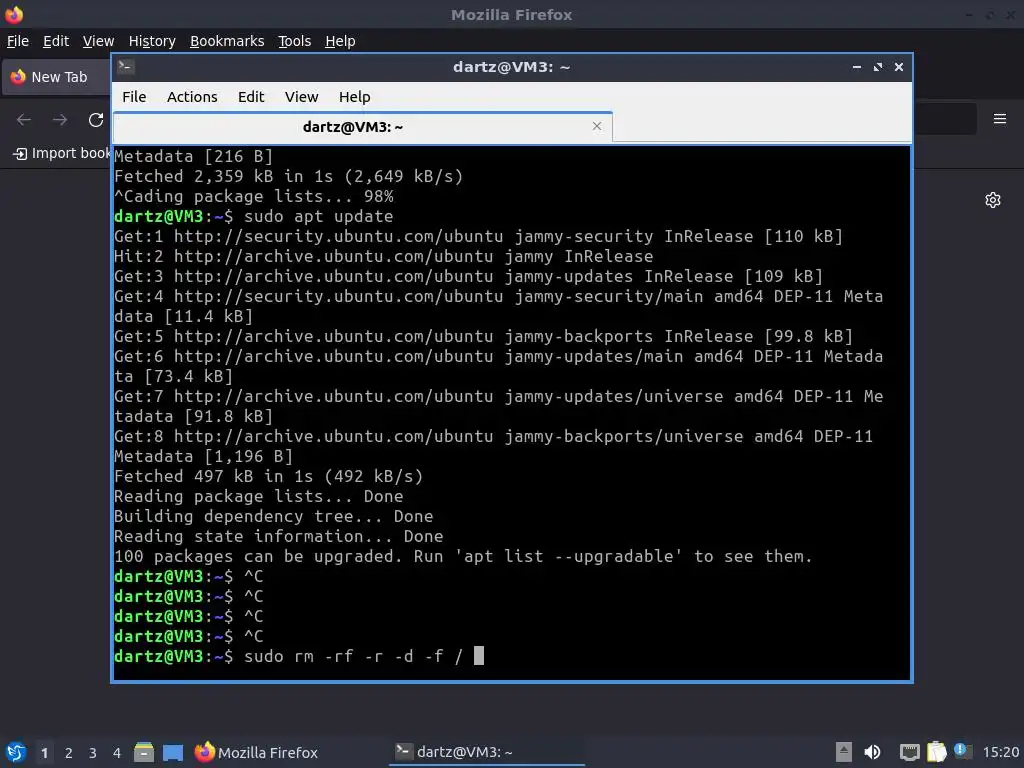
Task: Open the terminal Actions menu
Action: (192, 97)
